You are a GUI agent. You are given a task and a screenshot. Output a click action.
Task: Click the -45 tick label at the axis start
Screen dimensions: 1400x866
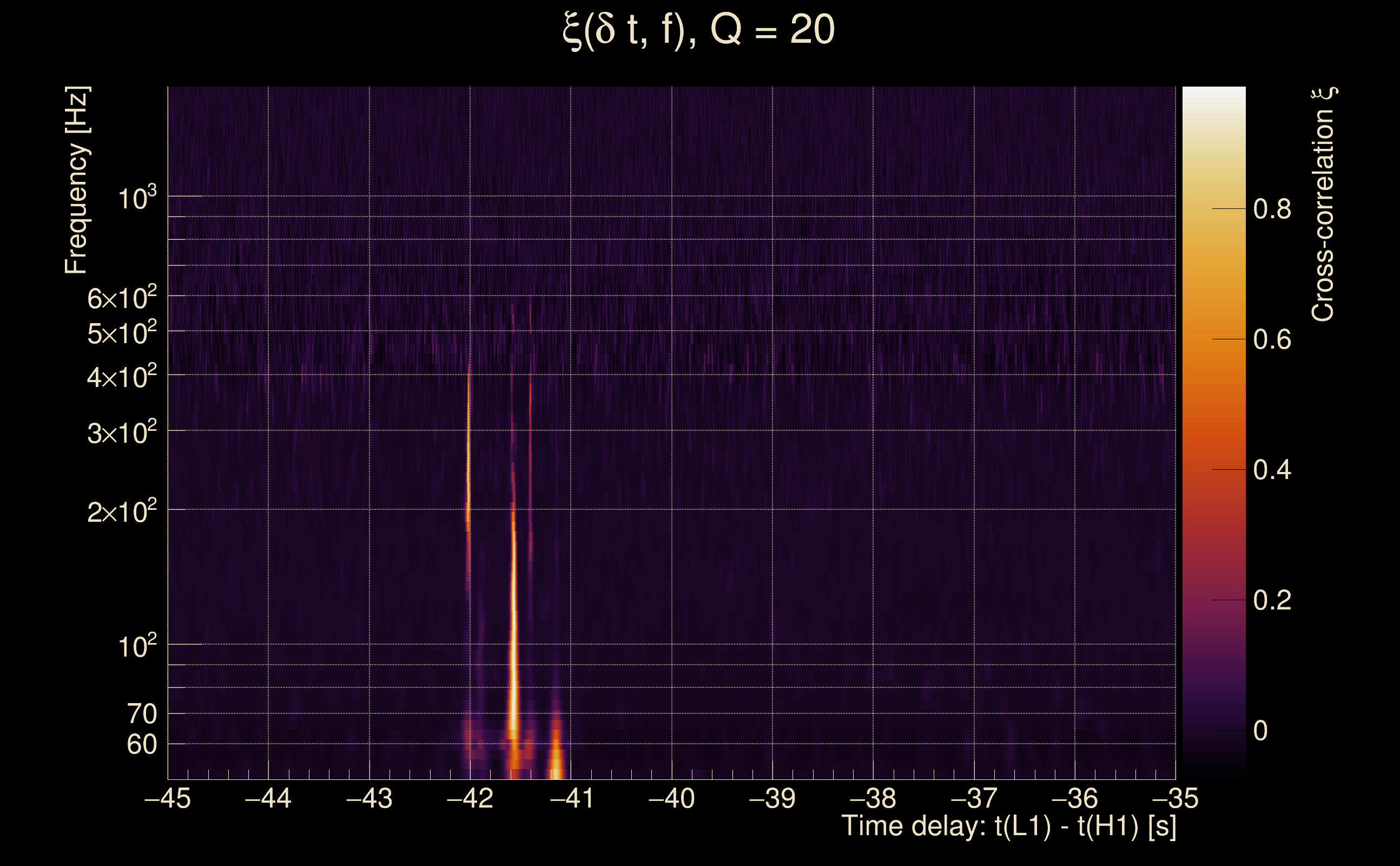pyautogui.click(x=167, y=798)
